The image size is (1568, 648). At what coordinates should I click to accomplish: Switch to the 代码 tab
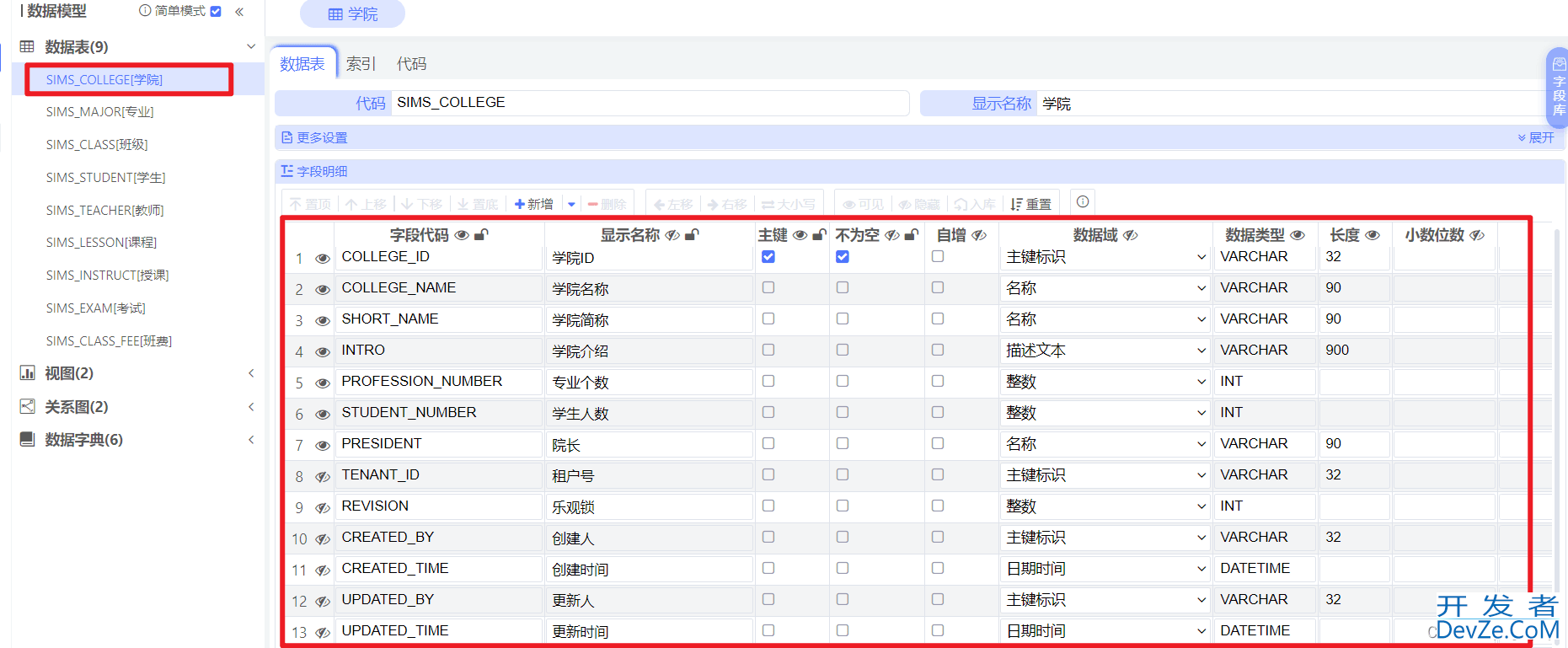click(x=412, y=64)
